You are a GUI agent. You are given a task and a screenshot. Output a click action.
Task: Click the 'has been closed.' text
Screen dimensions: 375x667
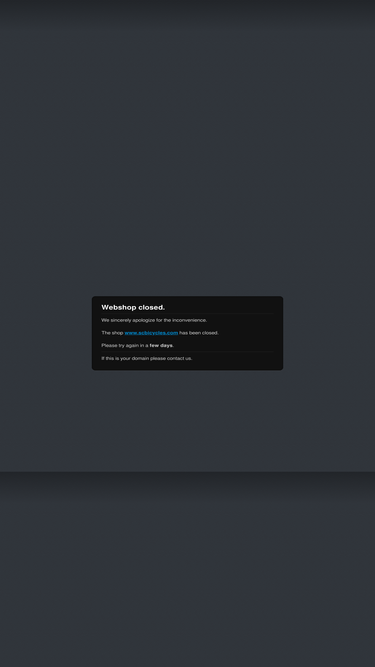click(199, 333)
